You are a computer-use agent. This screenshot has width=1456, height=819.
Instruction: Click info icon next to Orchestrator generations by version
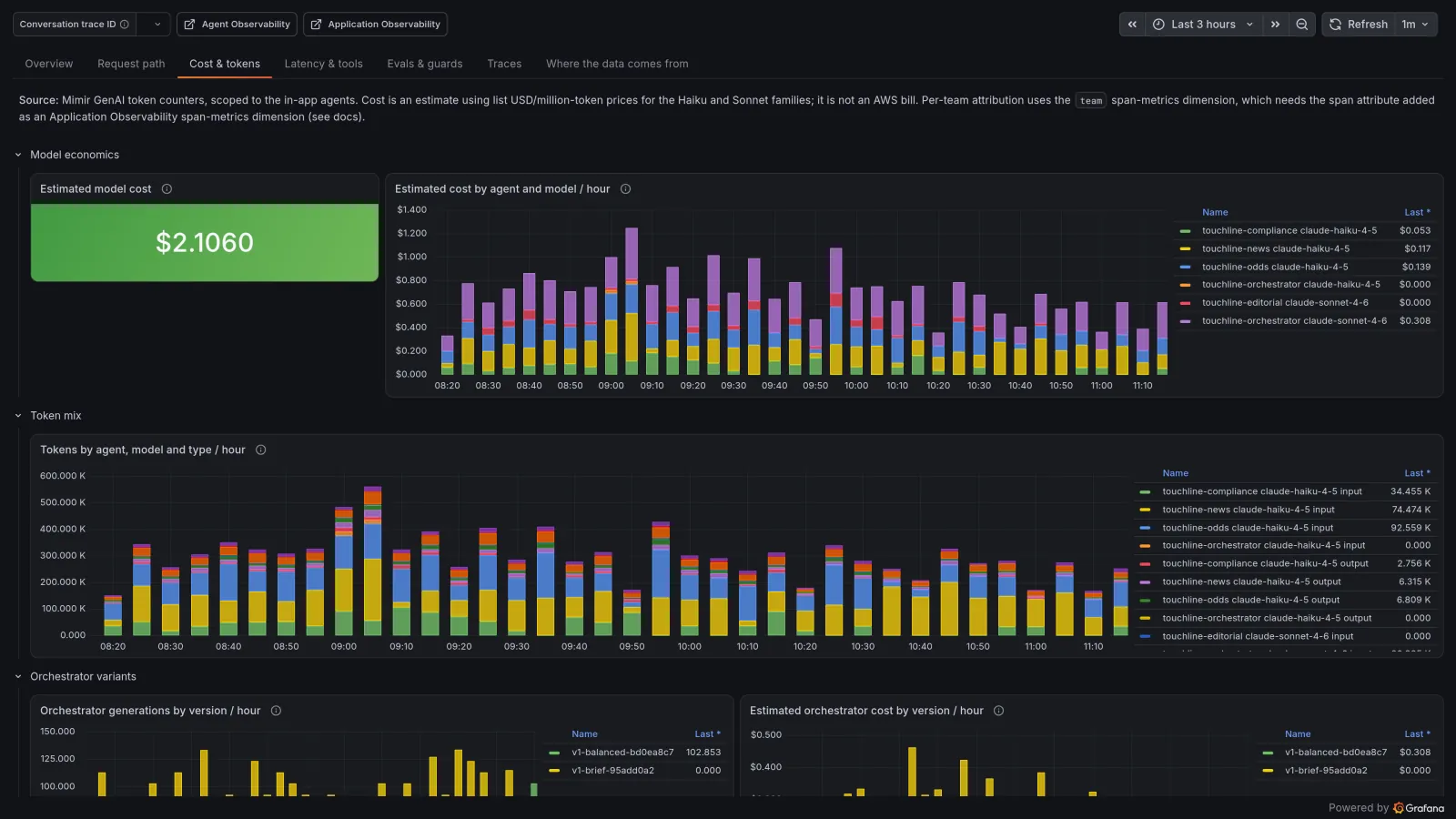276,711
